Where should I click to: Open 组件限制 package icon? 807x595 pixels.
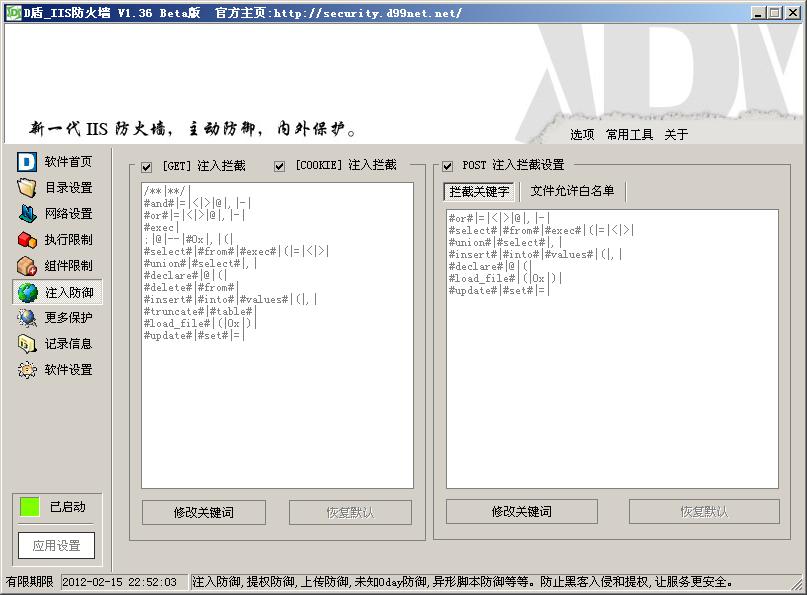pyautogui.click(x=27, y=266)
